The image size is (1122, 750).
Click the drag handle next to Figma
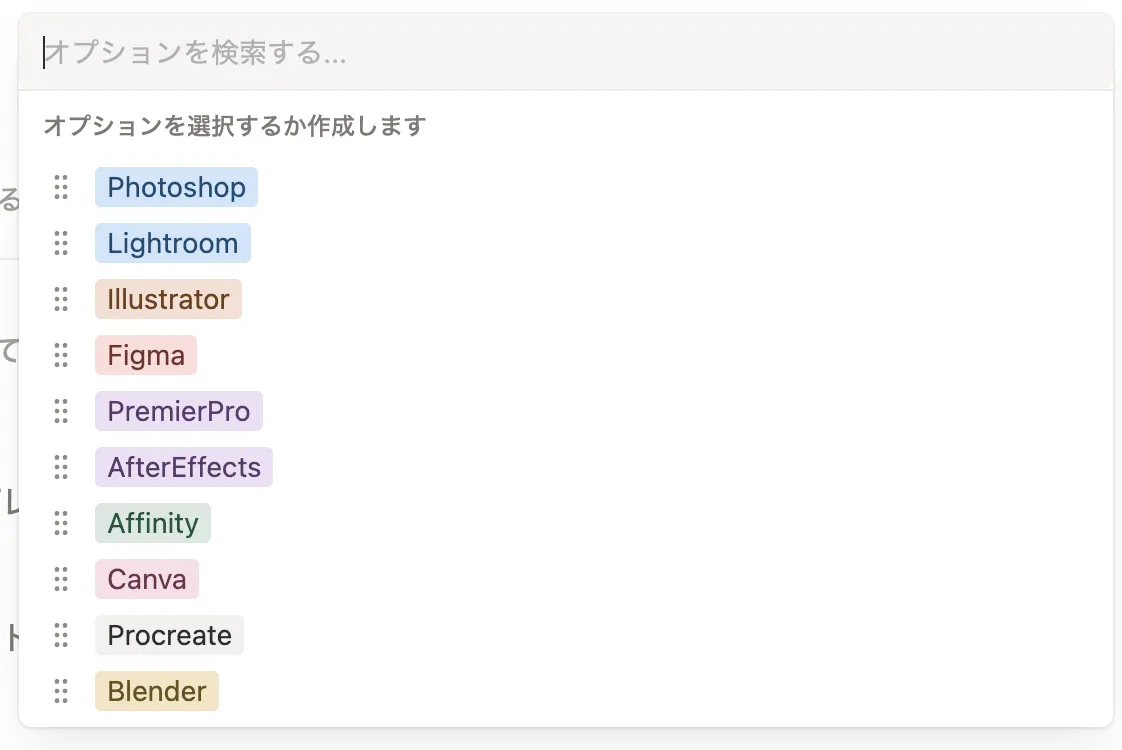(x=61, y=355)
